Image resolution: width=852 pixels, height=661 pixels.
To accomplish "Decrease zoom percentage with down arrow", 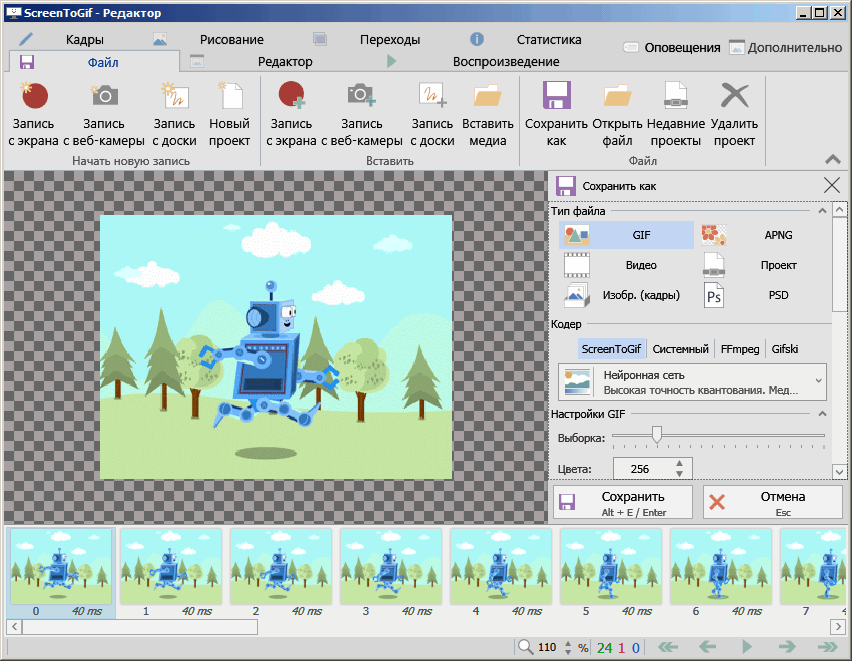I will pos(568,651).
